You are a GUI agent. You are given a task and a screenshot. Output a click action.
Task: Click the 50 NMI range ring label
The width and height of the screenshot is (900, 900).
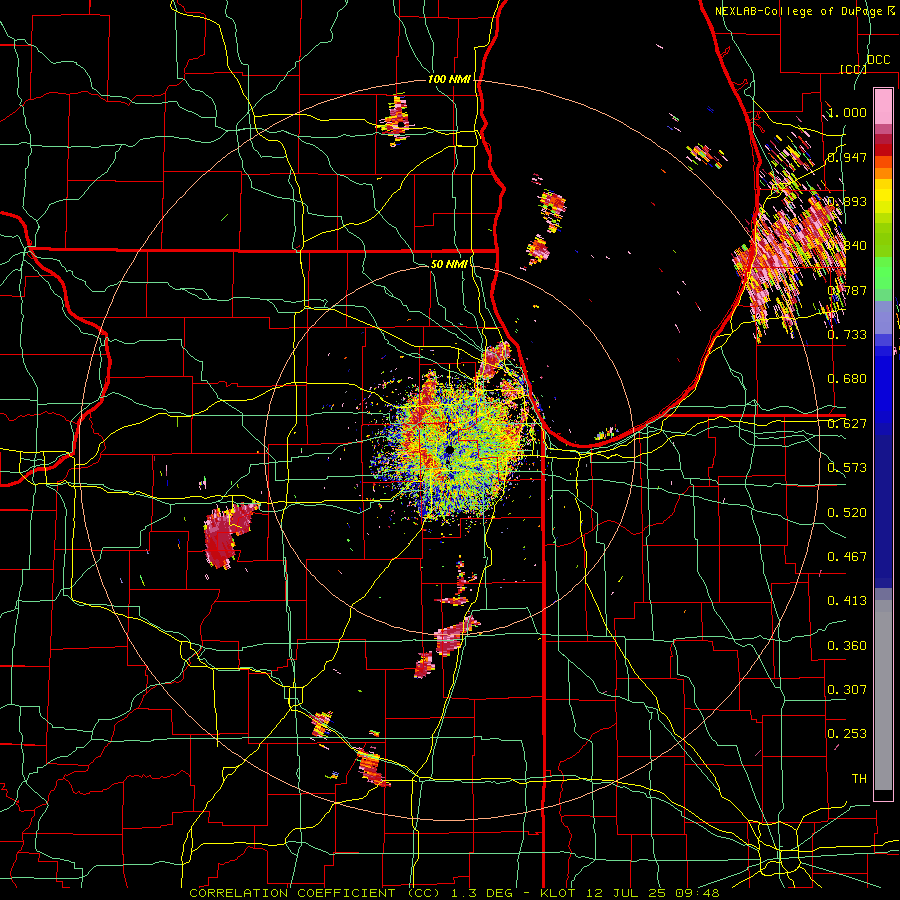tap(449, 264)
